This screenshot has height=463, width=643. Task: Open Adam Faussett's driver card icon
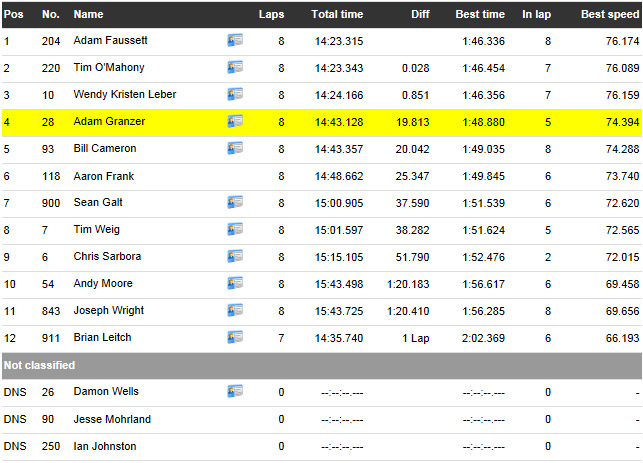(235, 41)
